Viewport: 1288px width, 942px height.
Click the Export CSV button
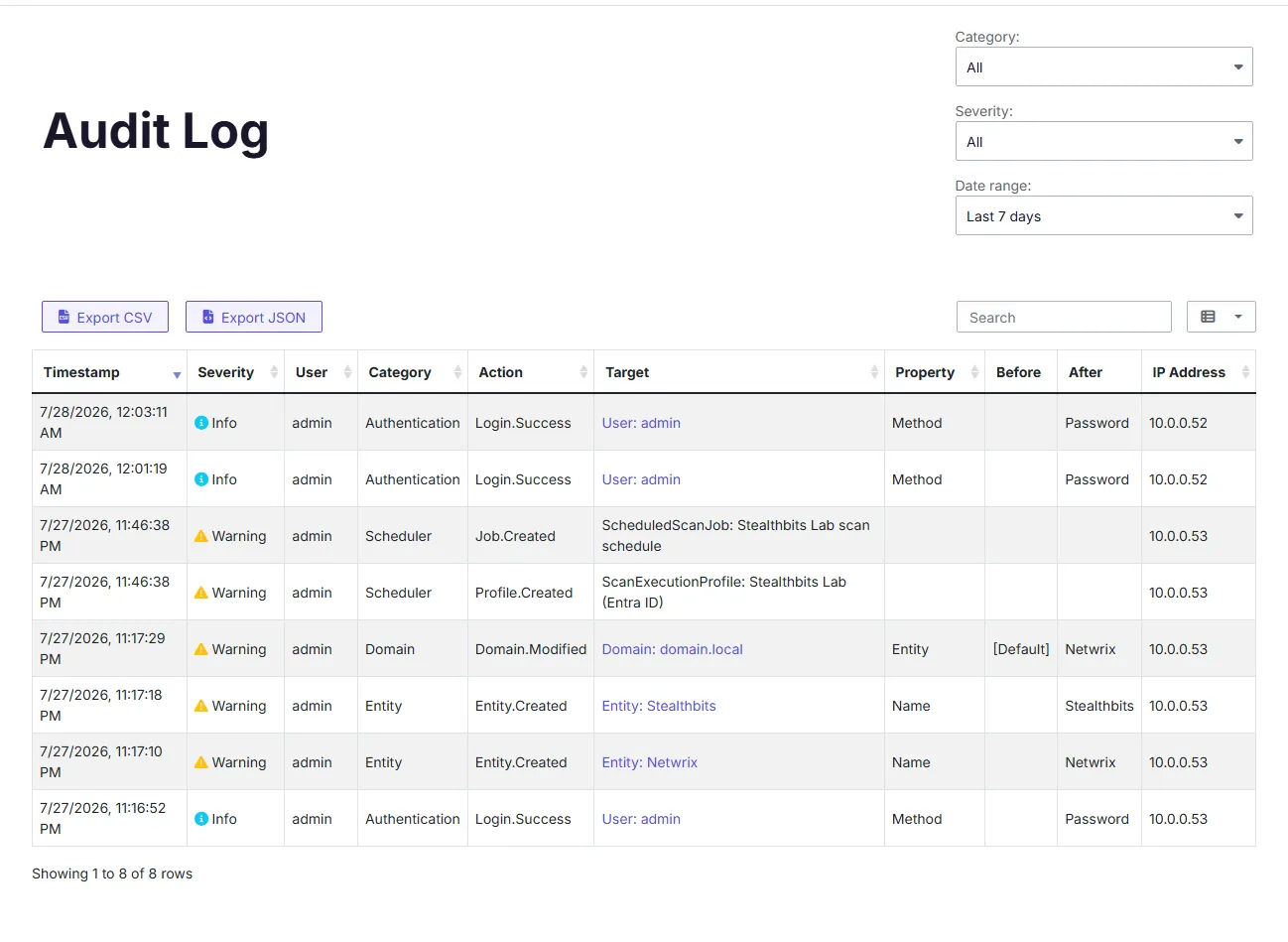(x=105, y=317)
